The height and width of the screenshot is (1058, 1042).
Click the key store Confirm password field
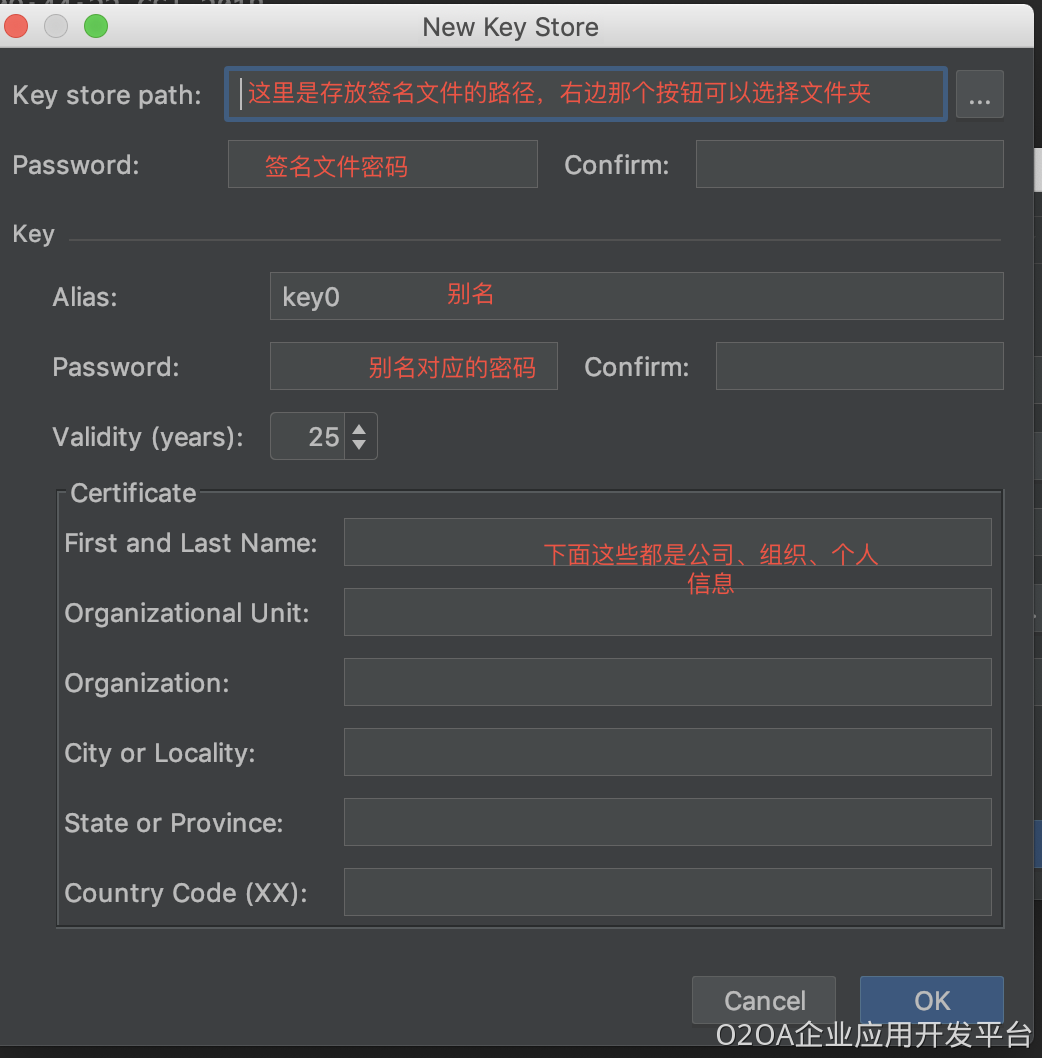point(849,165)
